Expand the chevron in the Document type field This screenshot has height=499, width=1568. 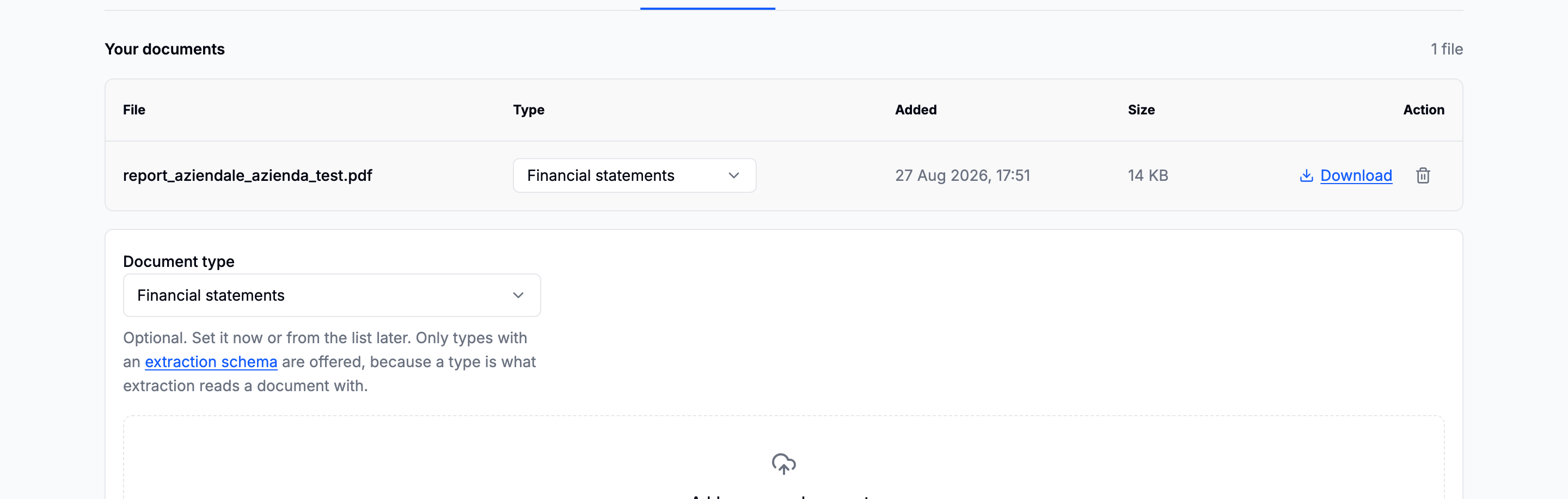pos(518,295)
